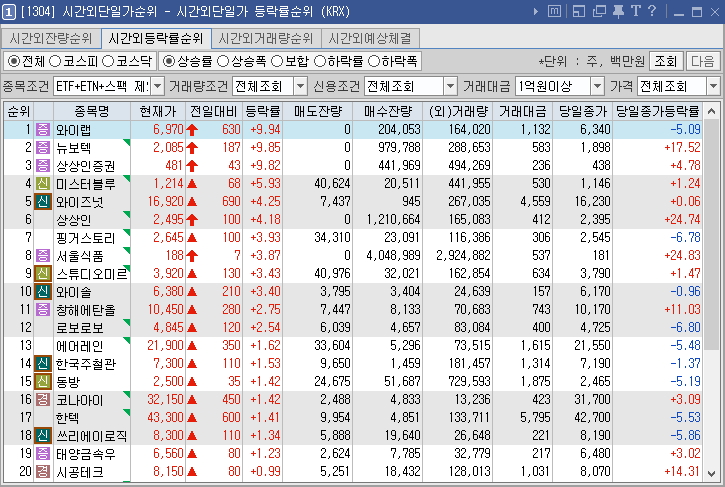Click the 신 badge of 와이즈넛
725x487 pixels.
[43, 202]
